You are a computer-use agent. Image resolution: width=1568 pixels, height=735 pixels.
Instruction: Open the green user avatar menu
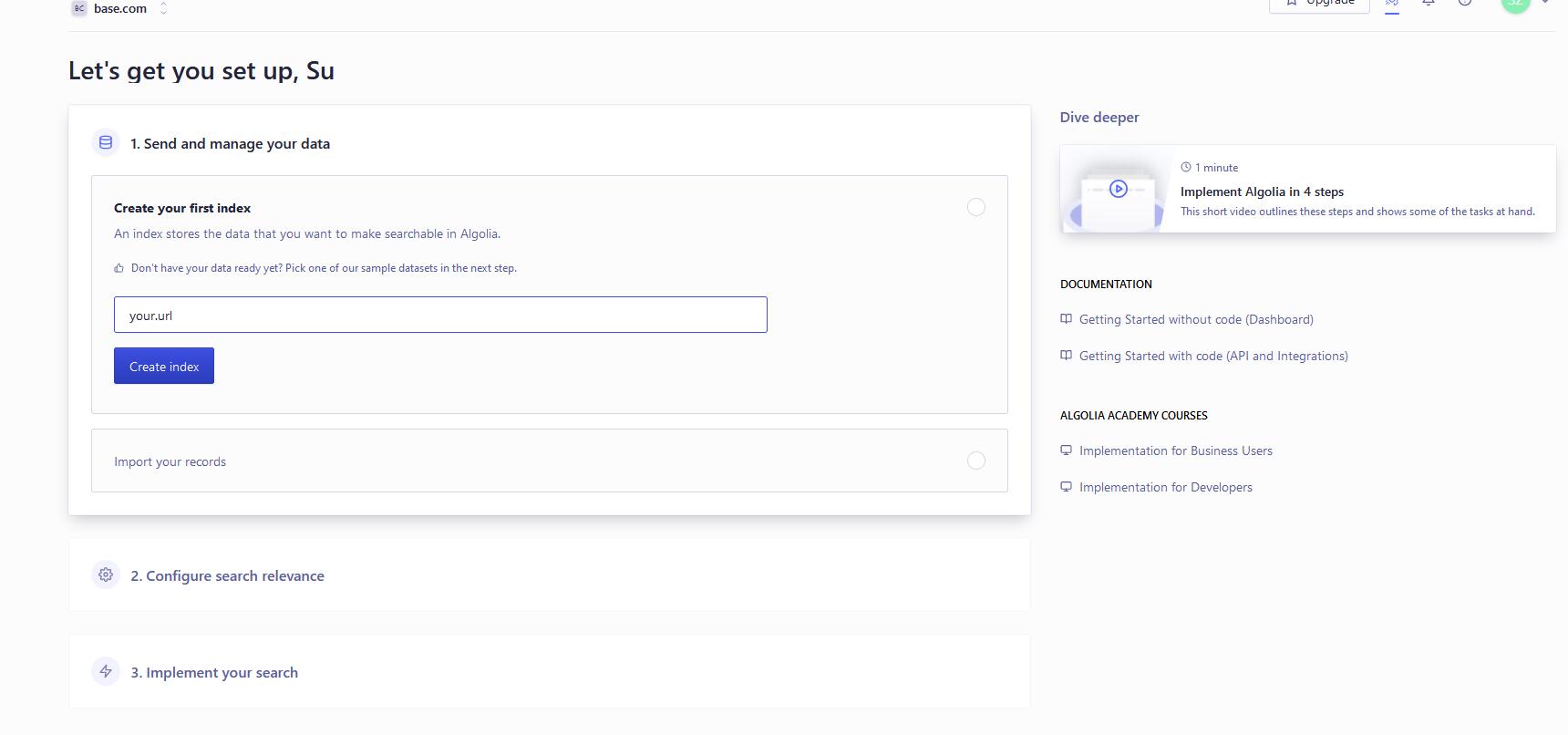tap(1515, 5)
